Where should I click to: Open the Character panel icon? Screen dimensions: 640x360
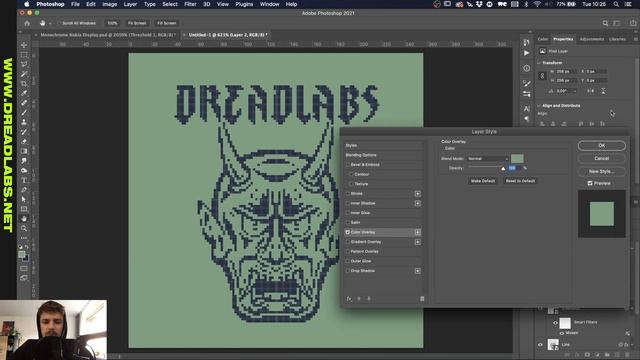coord(527,109)
